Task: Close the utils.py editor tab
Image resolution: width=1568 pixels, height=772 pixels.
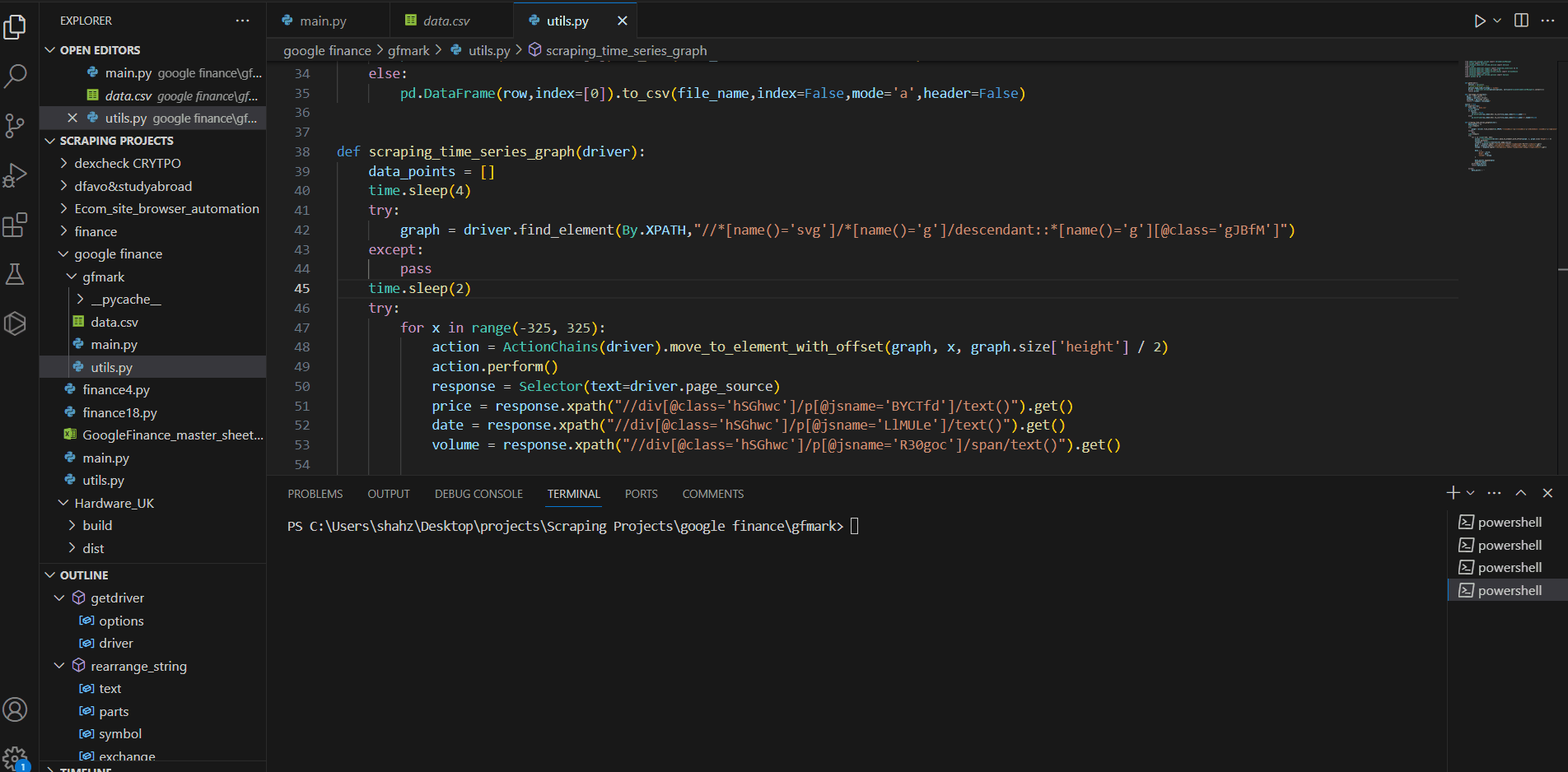Action: pyautogui.click(x=623, y=21)
